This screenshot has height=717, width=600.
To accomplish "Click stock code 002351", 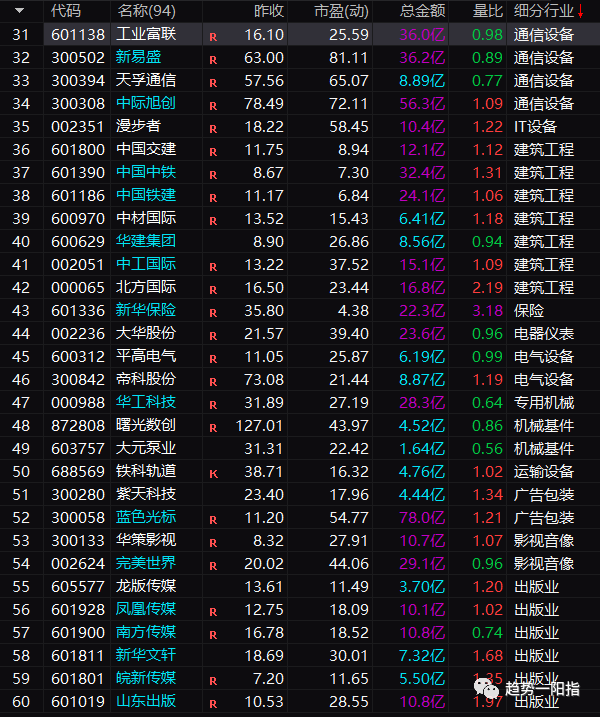I will coord(78,127).
